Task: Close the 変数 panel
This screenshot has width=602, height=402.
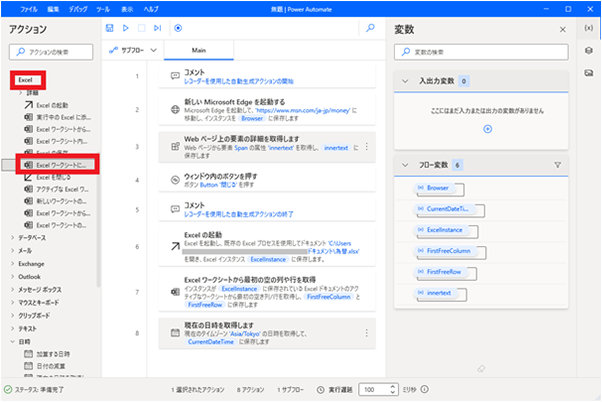Action: pos(562,30)
